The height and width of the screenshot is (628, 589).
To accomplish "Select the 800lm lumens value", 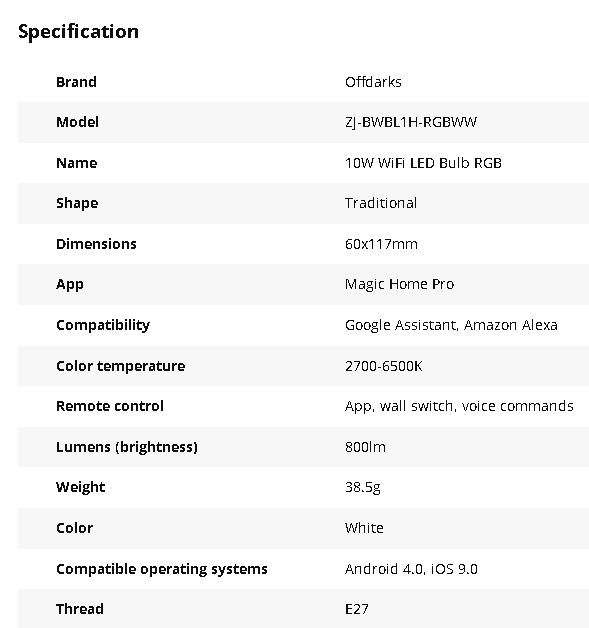I will [x=365, y=447].
